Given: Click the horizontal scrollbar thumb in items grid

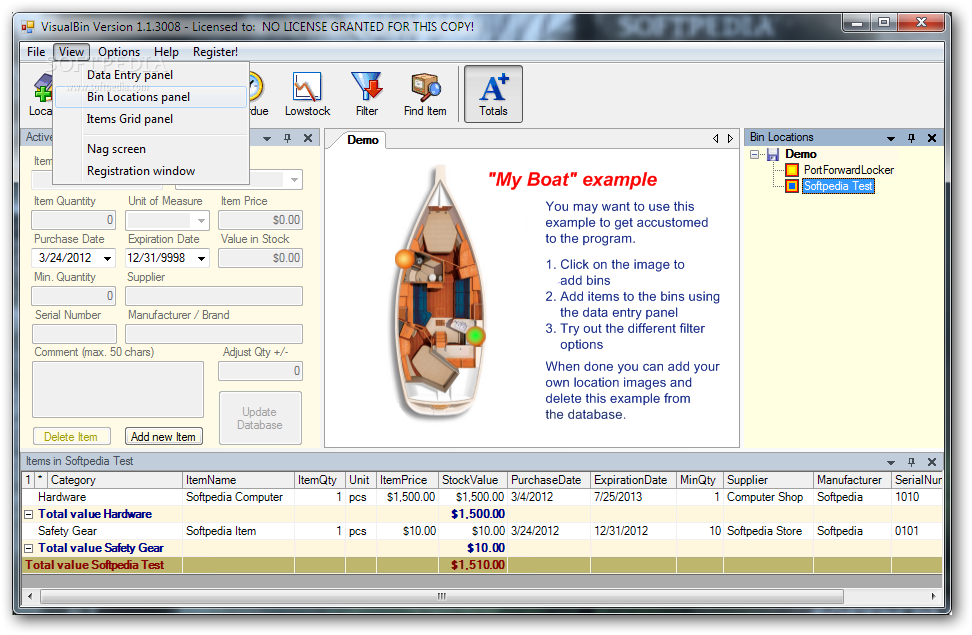Looking at the screenshot, I should click(x=441, y=597).
